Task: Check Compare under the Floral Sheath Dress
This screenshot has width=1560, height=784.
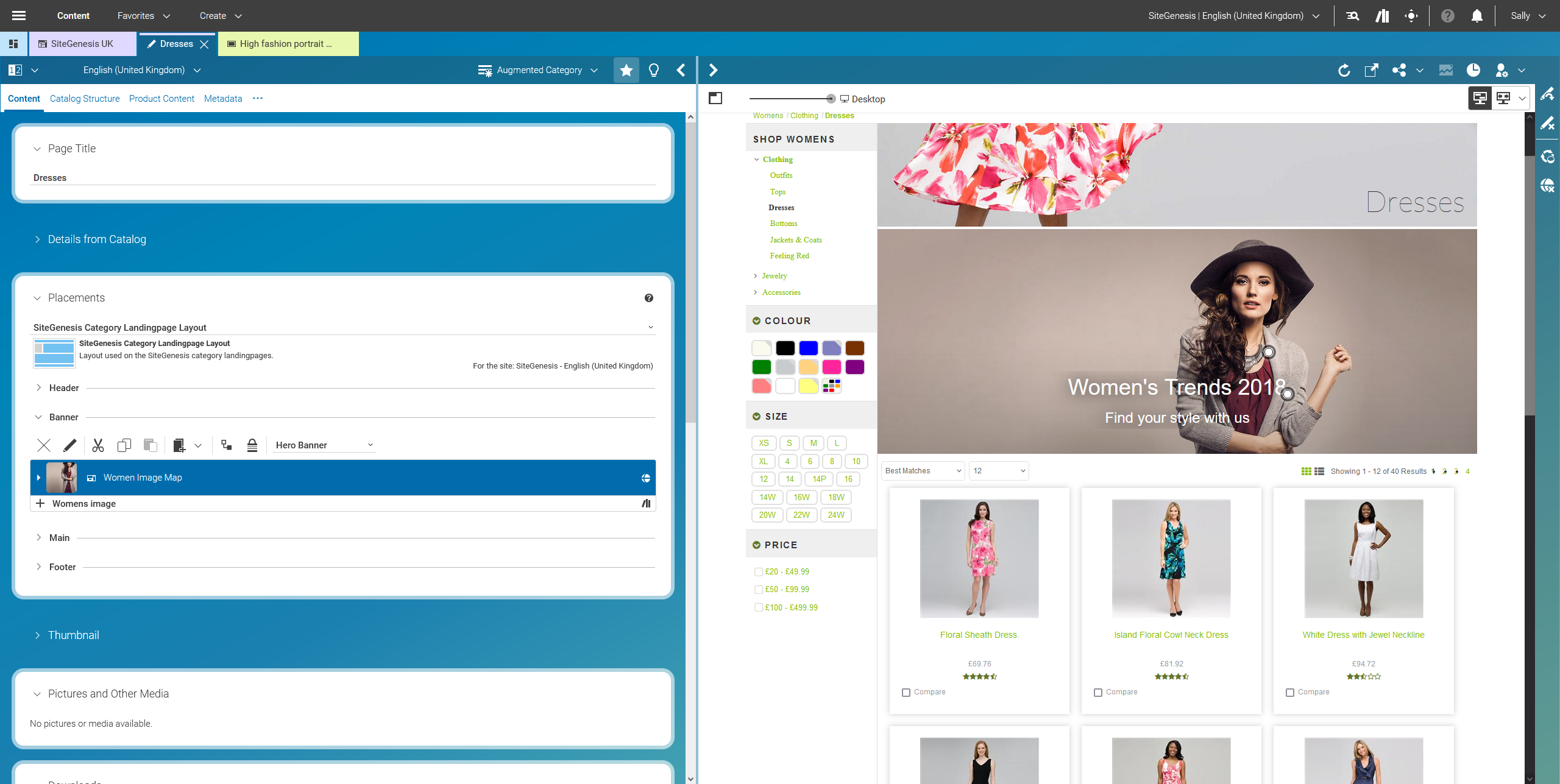Action: click(906, 692)
